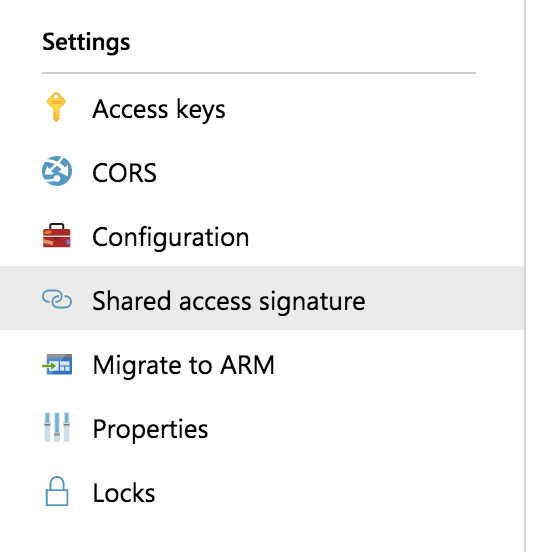Click the Settings section header
Screen dimensions: 546x552
coord(86,42)
